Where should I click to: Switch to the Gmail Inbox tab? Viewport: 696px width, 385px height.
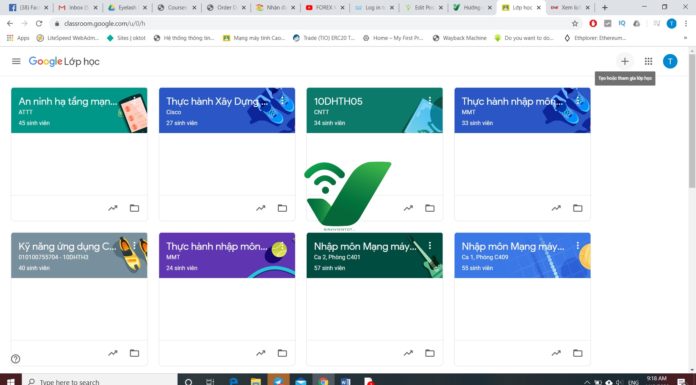click(78, 8)
